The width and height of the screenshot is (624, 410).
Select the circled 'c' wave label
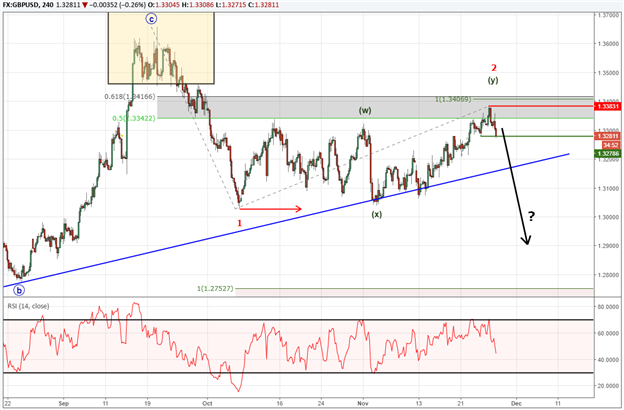151,18
